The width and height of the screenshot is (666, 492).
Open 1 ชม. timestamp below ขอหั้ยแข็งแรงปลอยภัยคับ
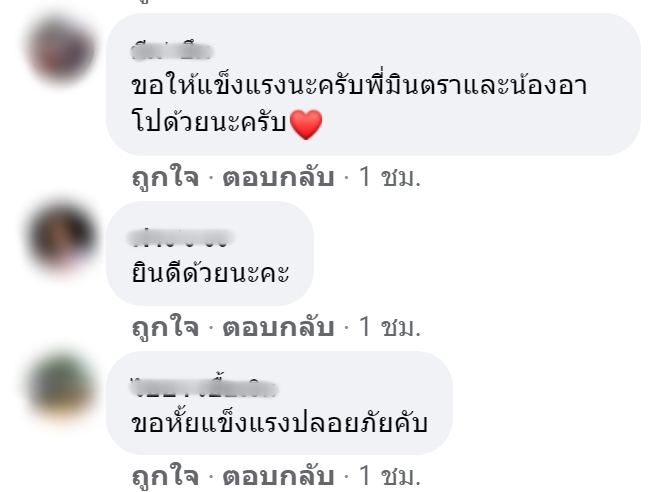390,476
